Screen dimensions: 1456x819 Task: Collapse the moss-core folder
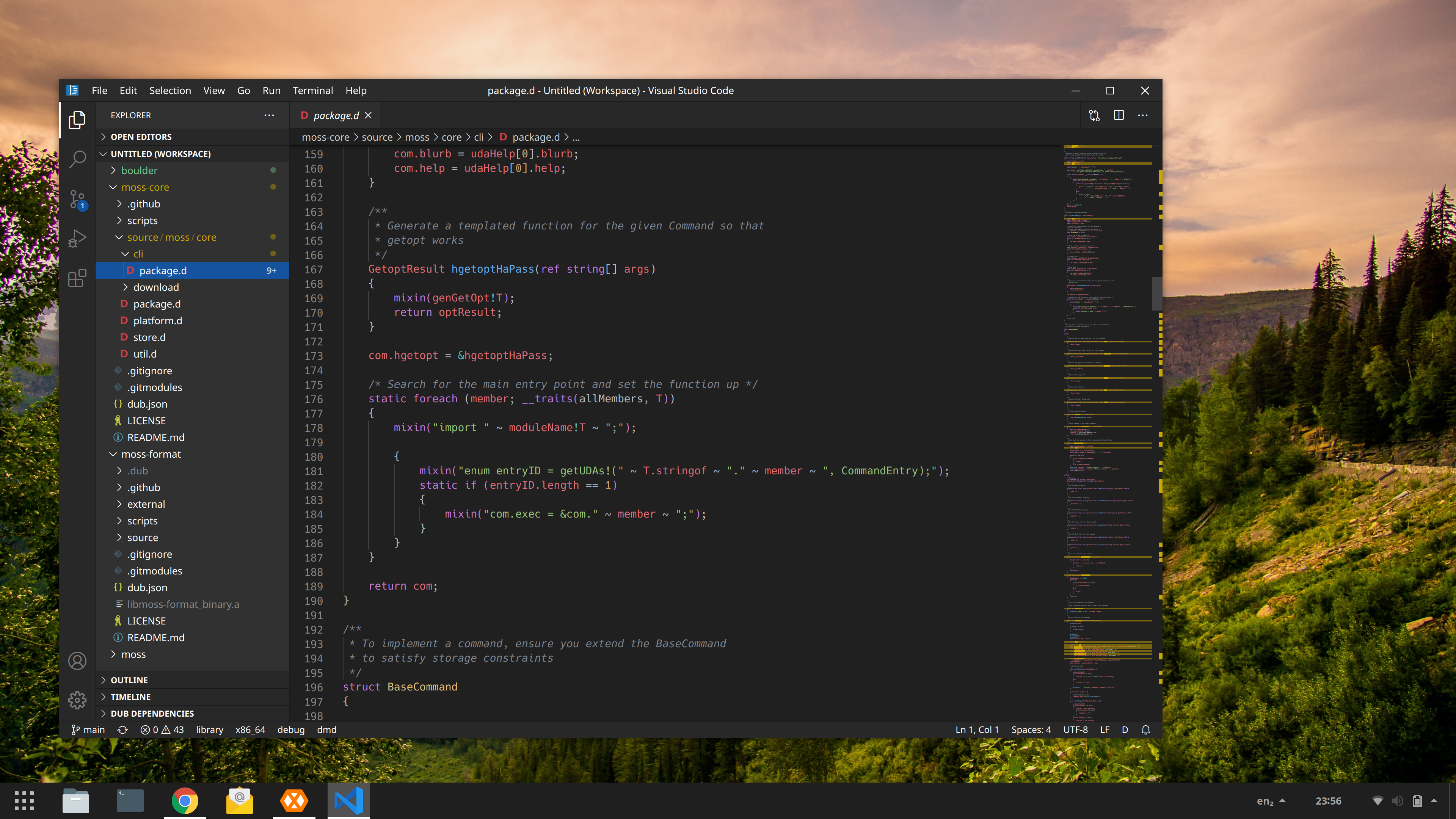(192, 187)
